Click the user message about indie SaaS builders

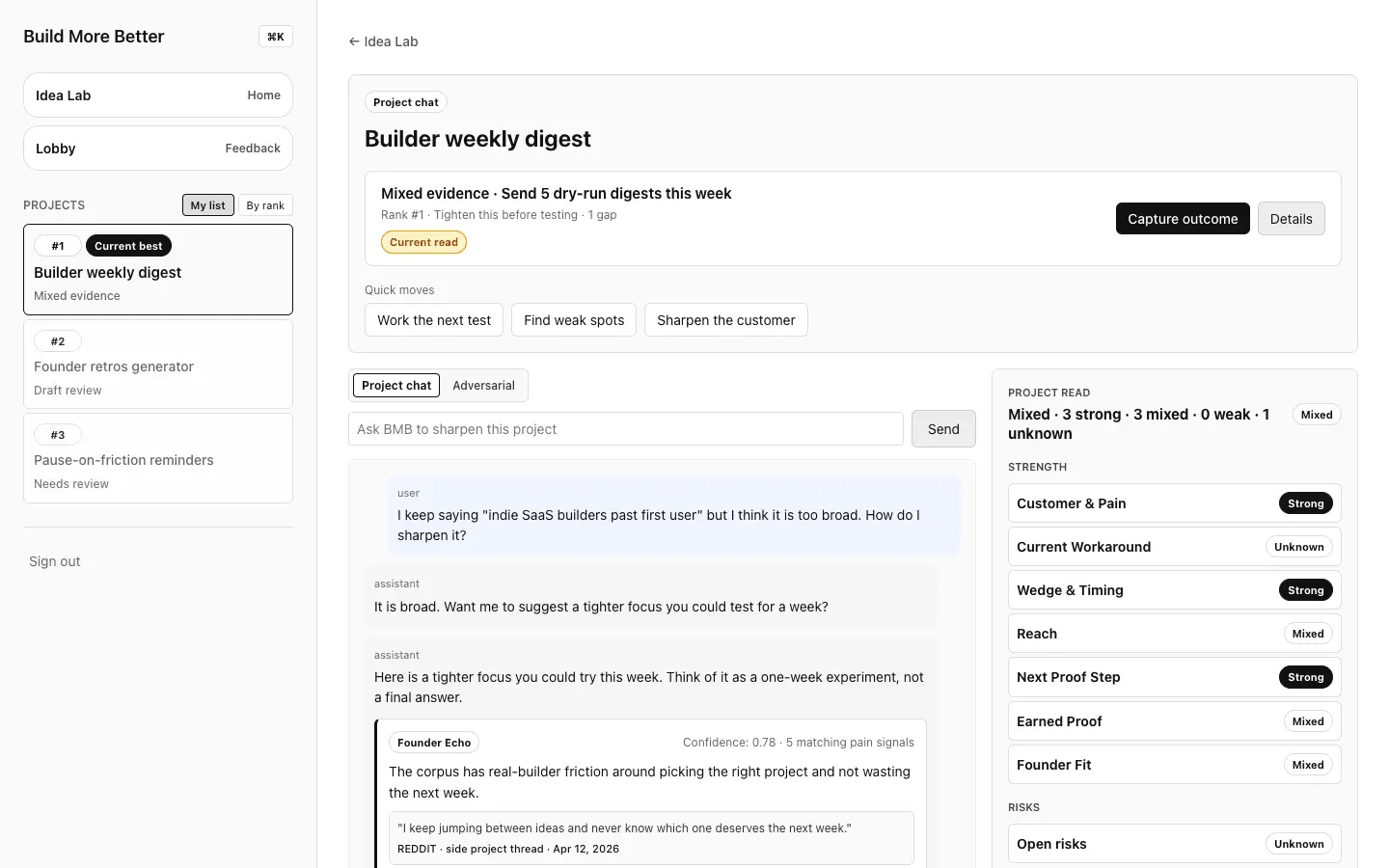point(673,515)
